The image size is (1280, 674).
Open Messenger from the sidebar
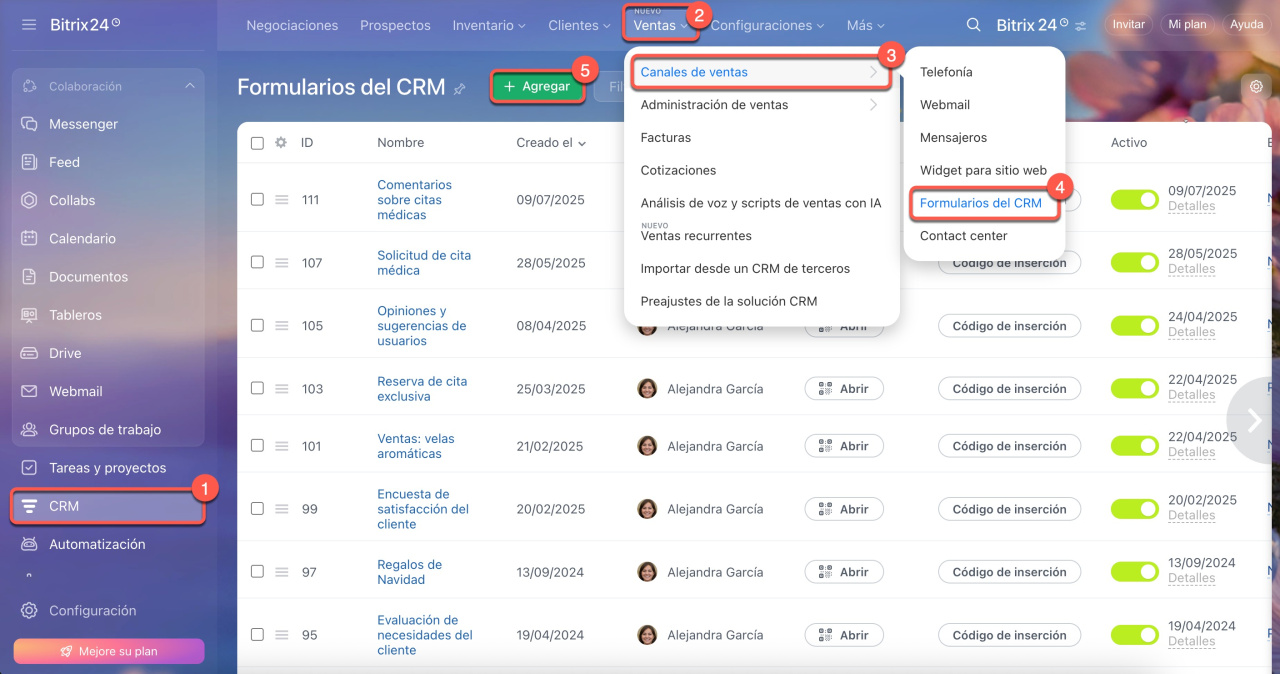(83, 124)
